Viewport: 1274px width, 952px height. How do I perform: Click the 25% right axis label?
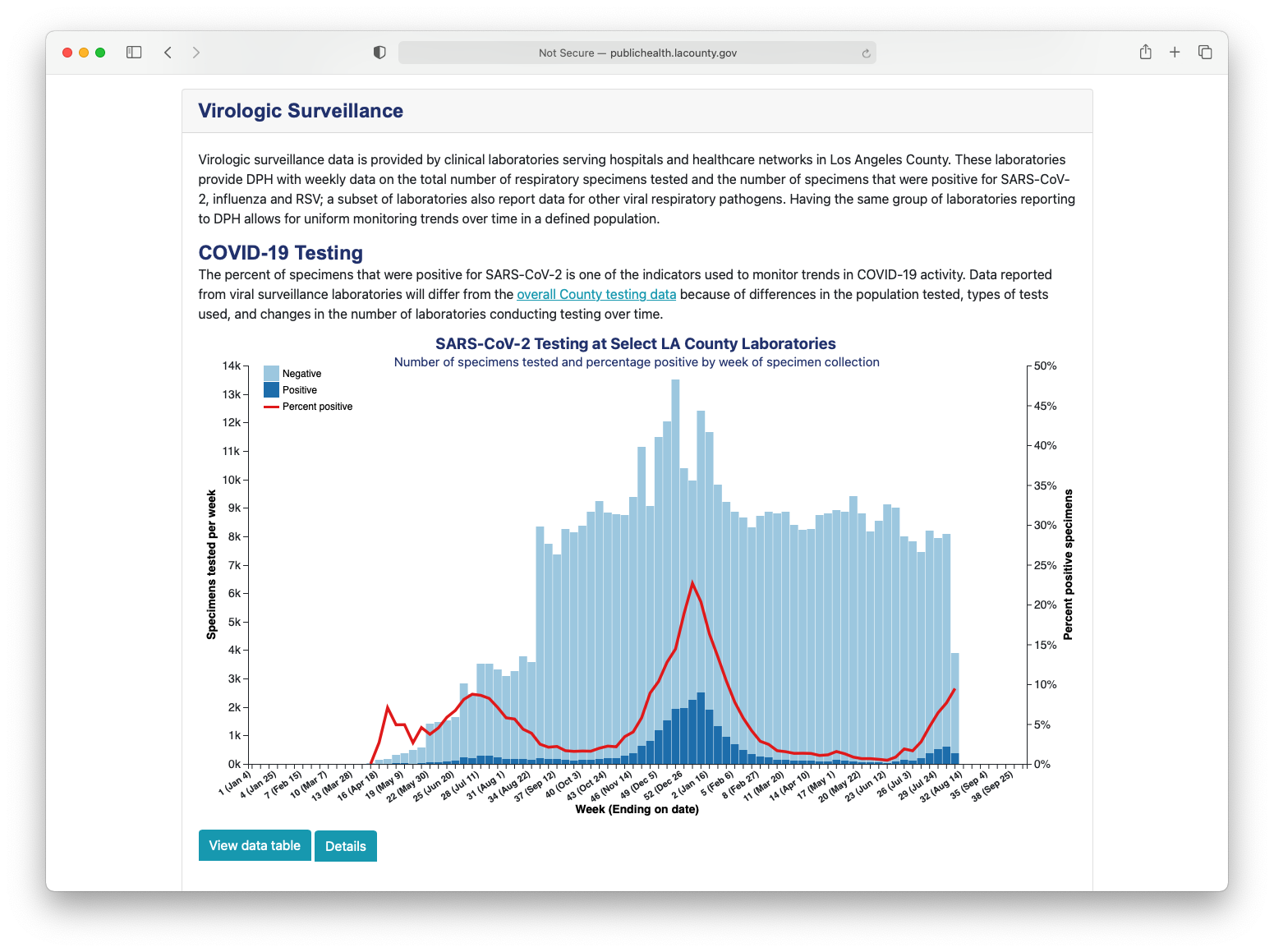tap(1045, 565)
